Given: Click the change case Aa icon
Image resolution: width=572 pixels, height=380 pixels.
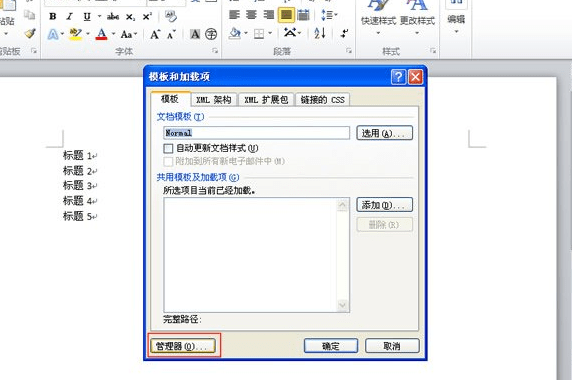Looking at the screenshot, I should (x=126, y=35).
